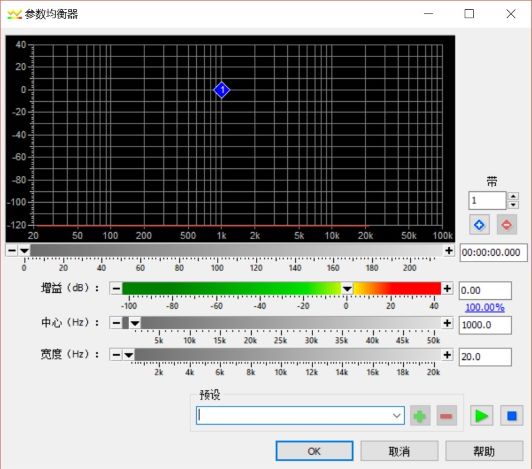Focus the center frequency 1000.0 field
This screenshot has height=469, width=532.
coord(485,325)
